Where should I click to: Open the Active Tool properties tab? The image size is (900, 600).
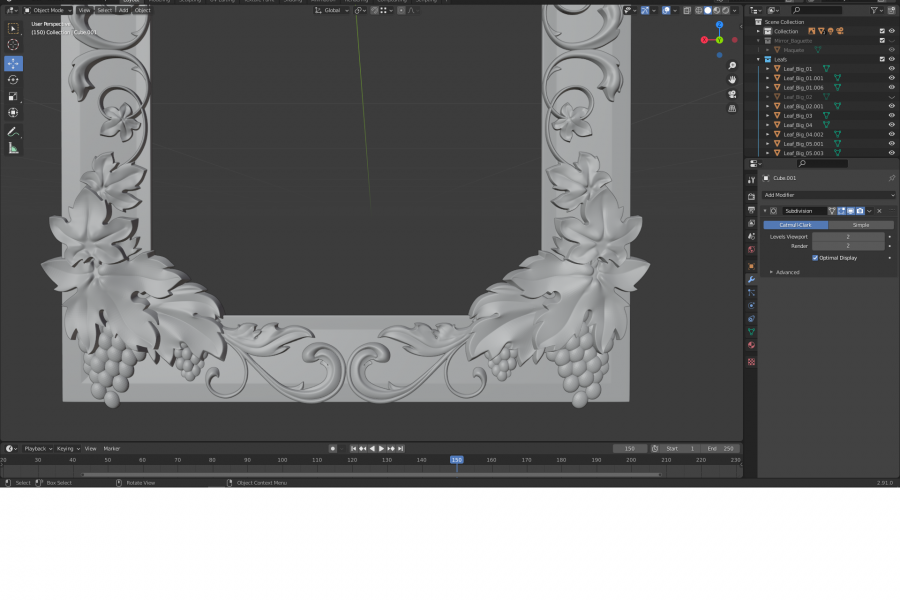click(x=751, y=180)
